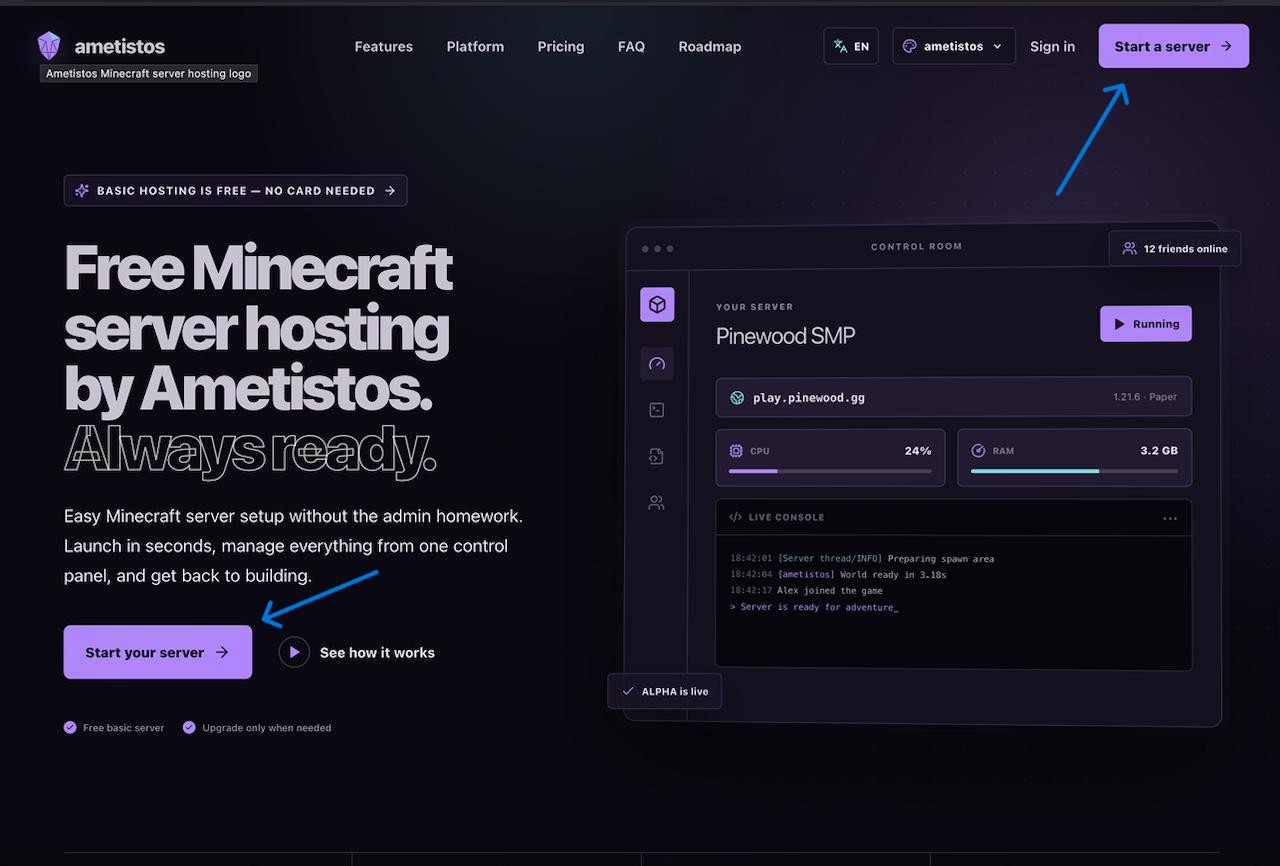Image resolution: width=1280 pixels, height=866 pixels.
Task: Click the Upgrade only when needed checkmark icon
Action: tap(189, 728)
